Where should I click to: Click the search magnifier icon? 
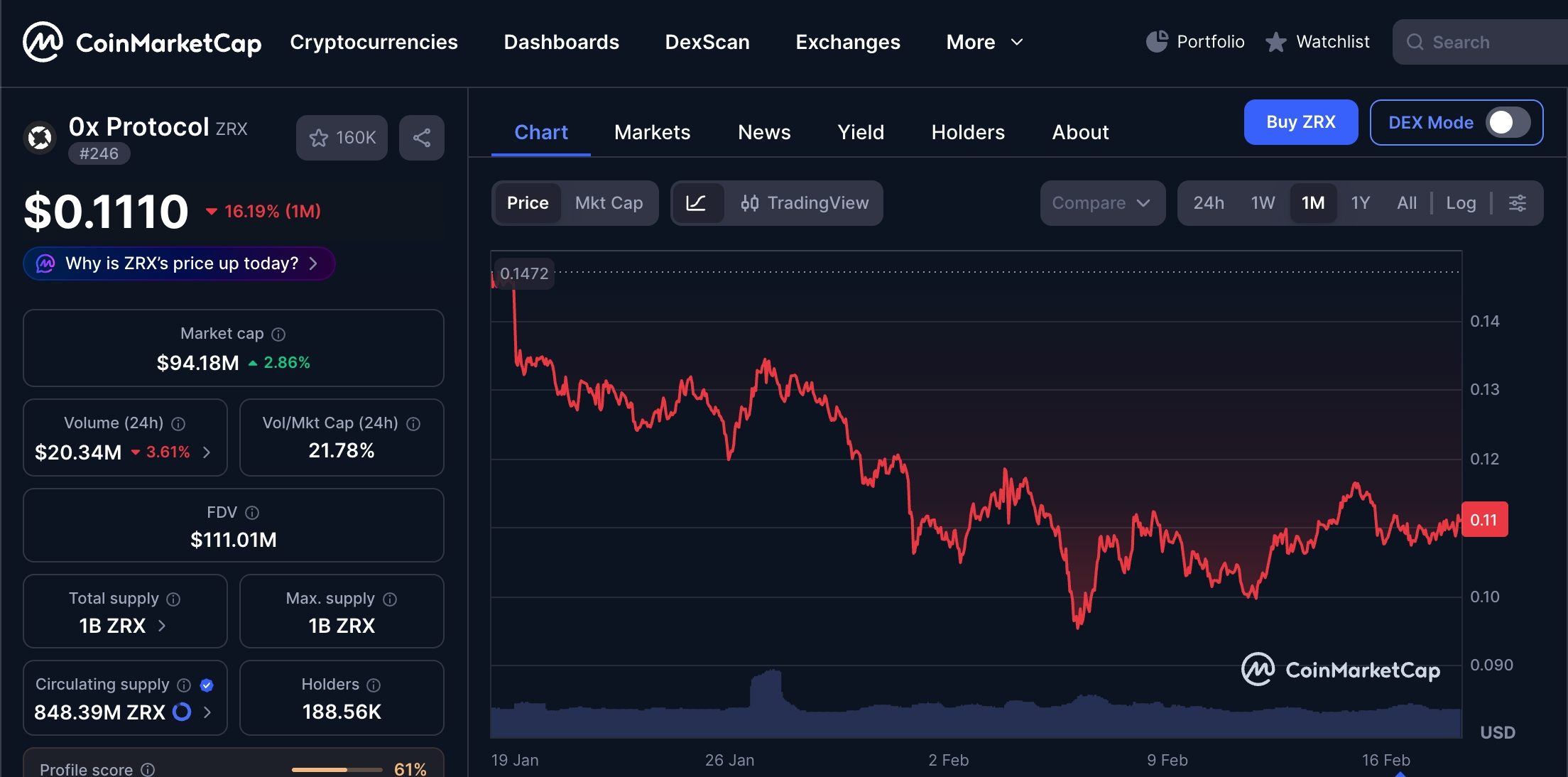(x=1415, y=43)
